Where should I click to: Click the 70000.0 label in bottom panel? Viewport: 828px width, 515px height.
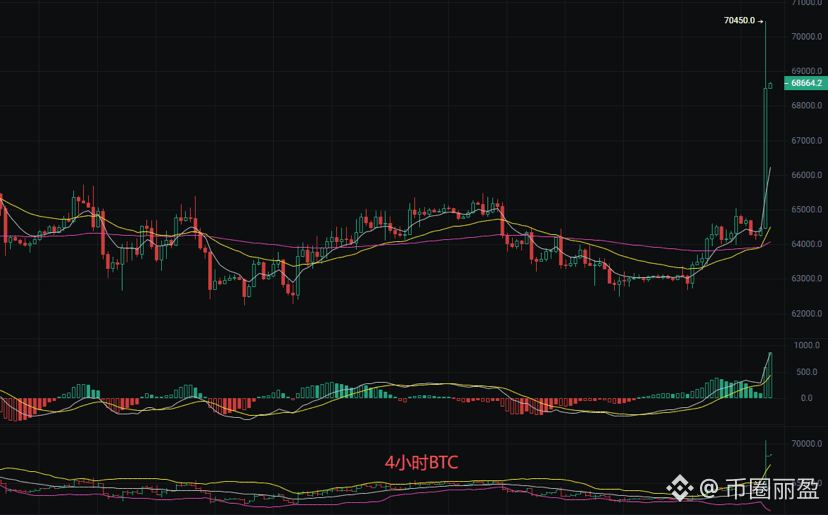(x=806, y=444)
